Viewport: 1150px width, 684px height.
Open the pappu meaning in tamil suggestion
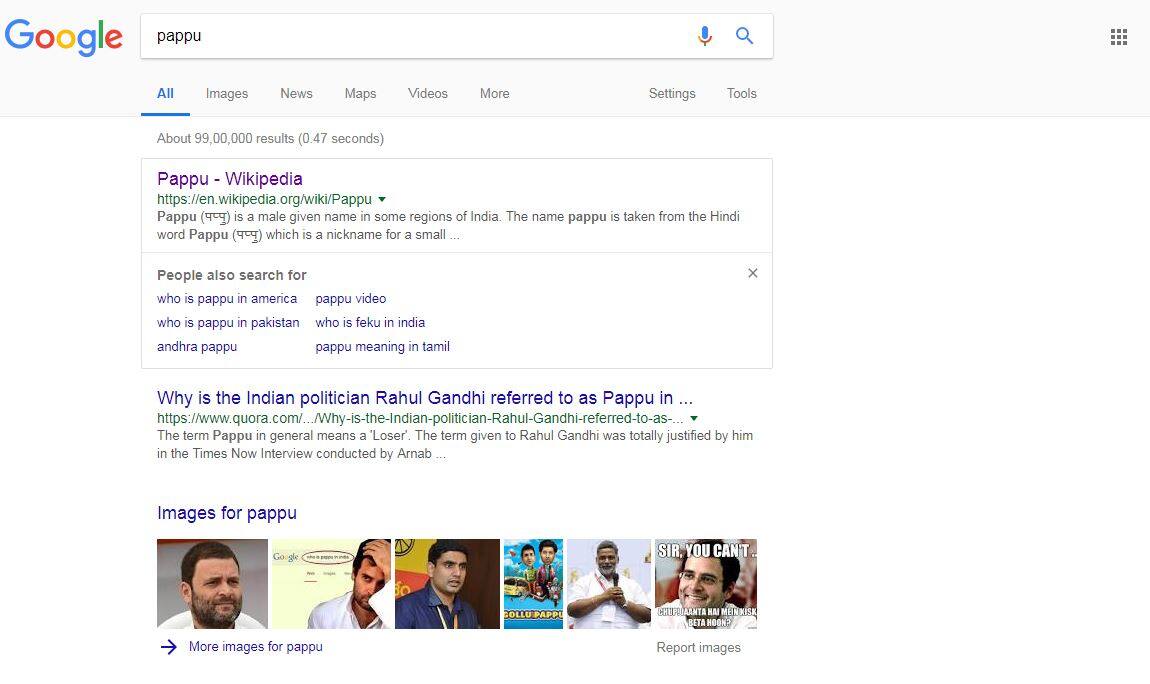[382, 346]
